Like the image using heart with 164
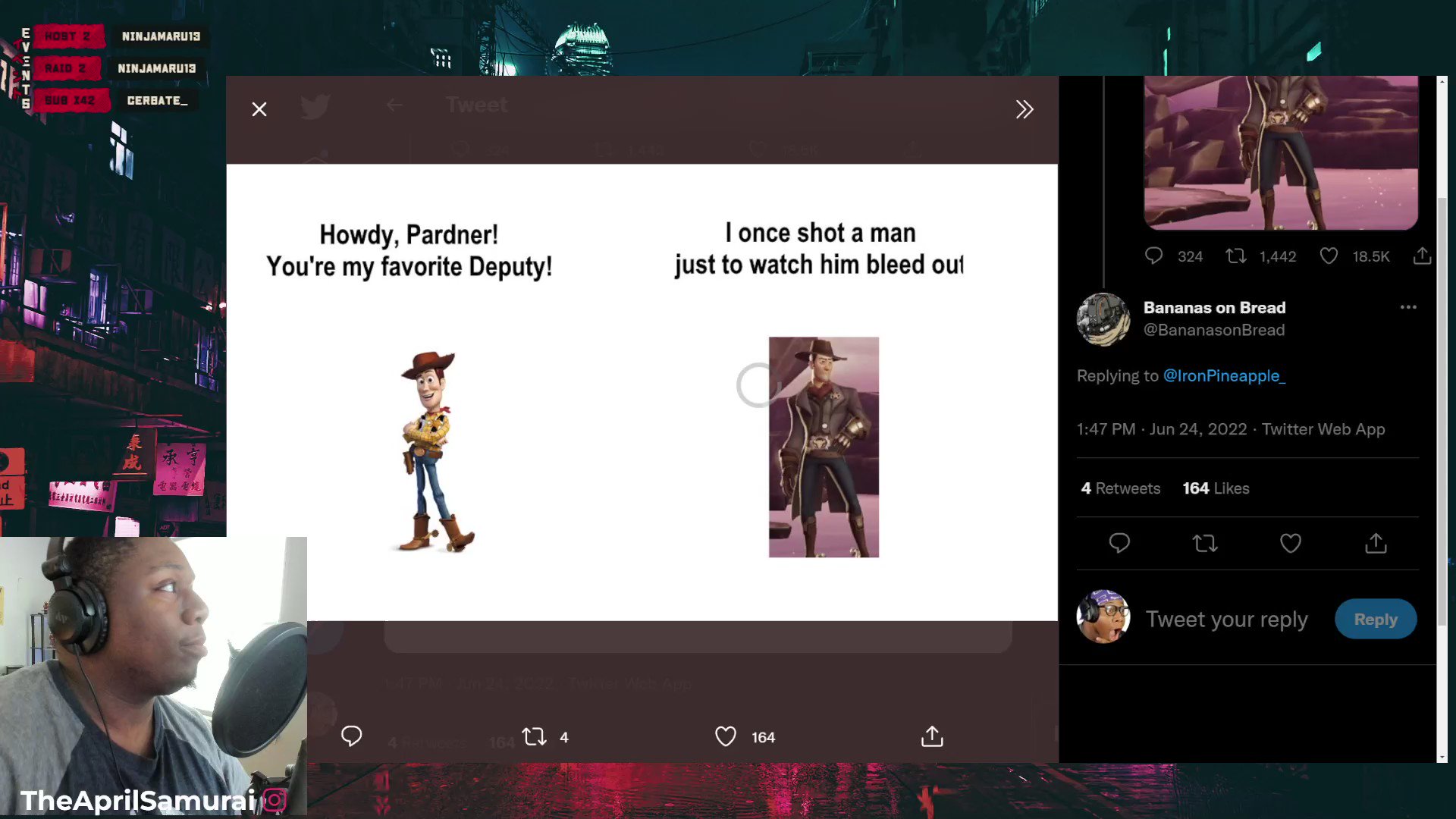 [726, 736]
